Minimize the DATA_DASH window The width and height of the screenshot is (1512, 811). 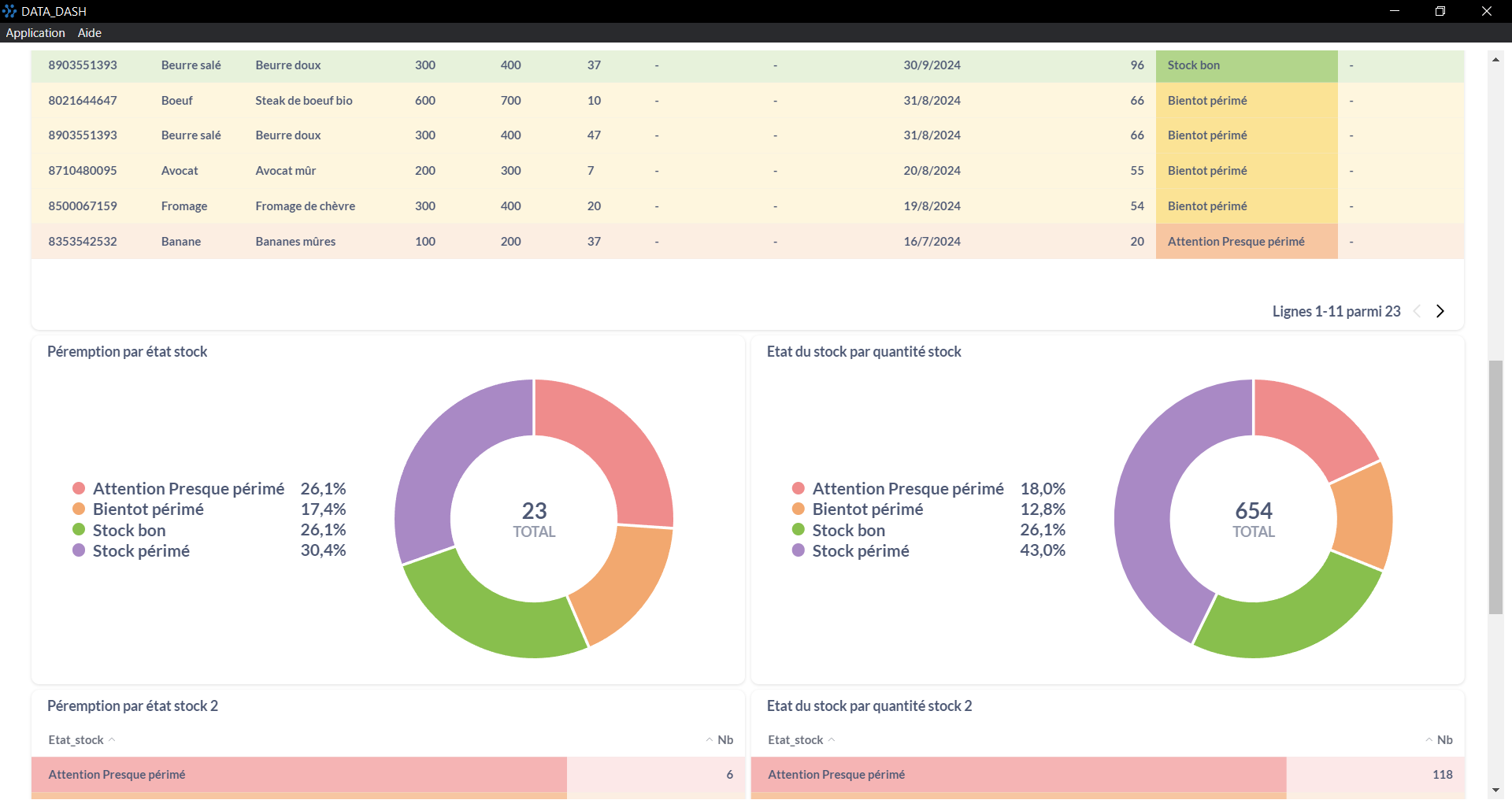pos(1394,11)
